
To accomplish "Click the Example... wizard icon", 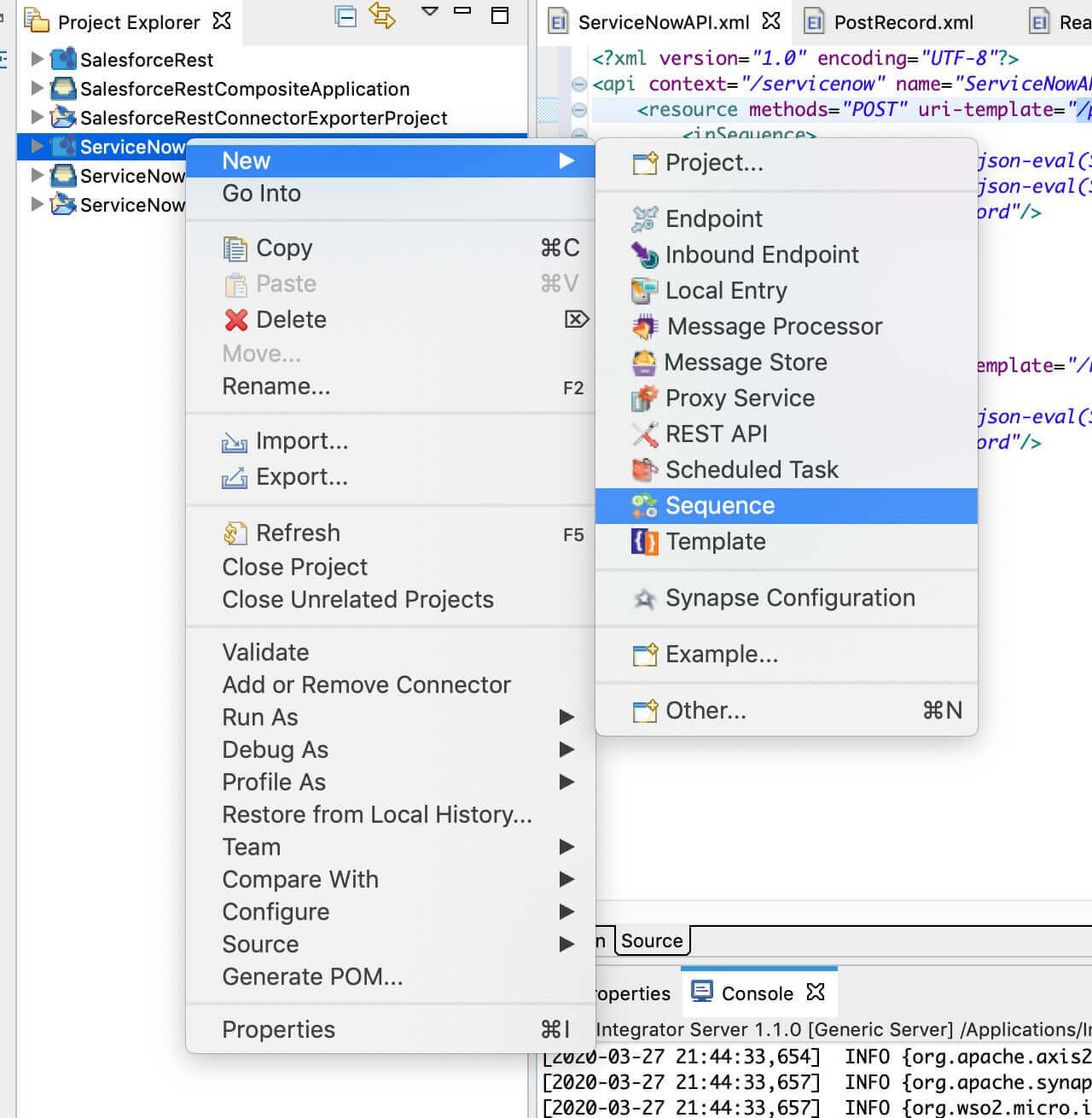I will click(645, 655).
